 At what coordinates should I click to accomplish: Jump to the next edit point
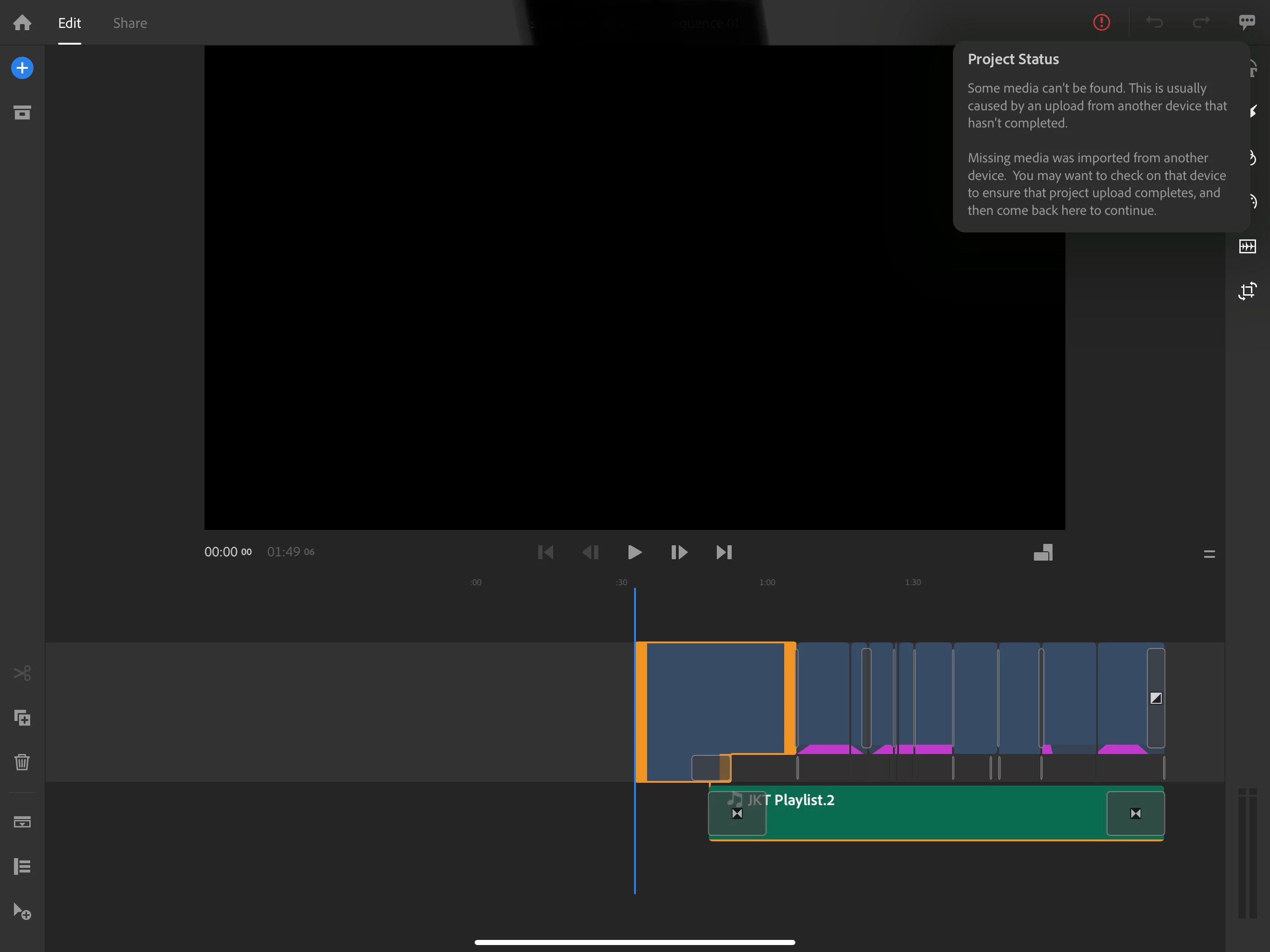pos(723,552)
